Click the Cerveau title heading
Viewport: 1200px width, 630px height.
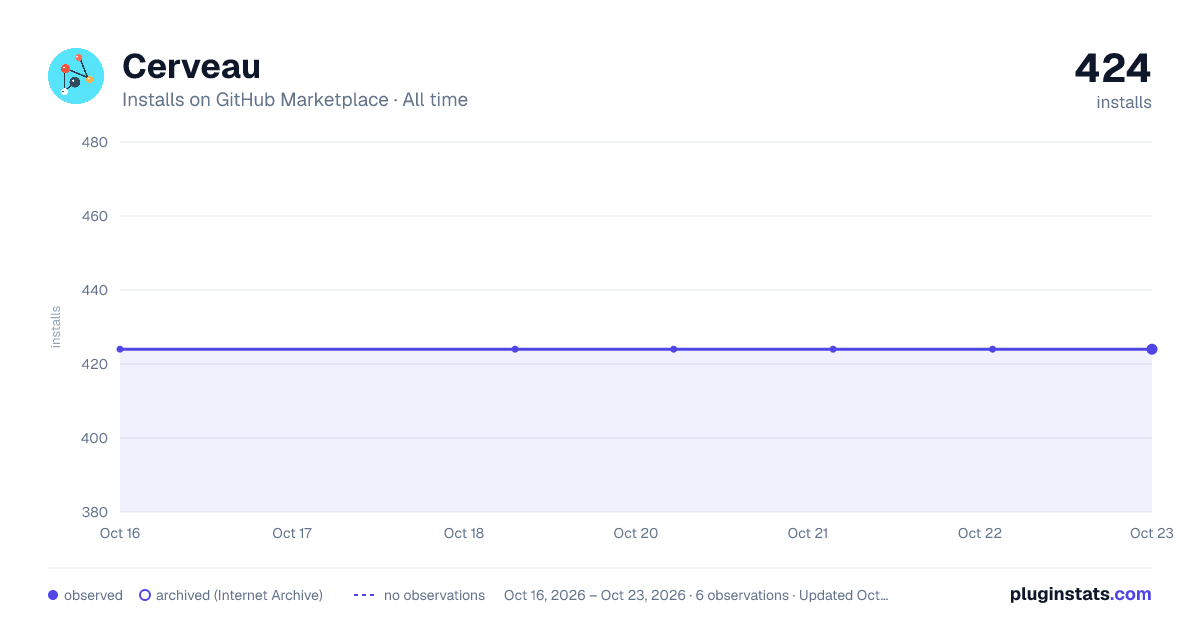(x=191, y=66)
